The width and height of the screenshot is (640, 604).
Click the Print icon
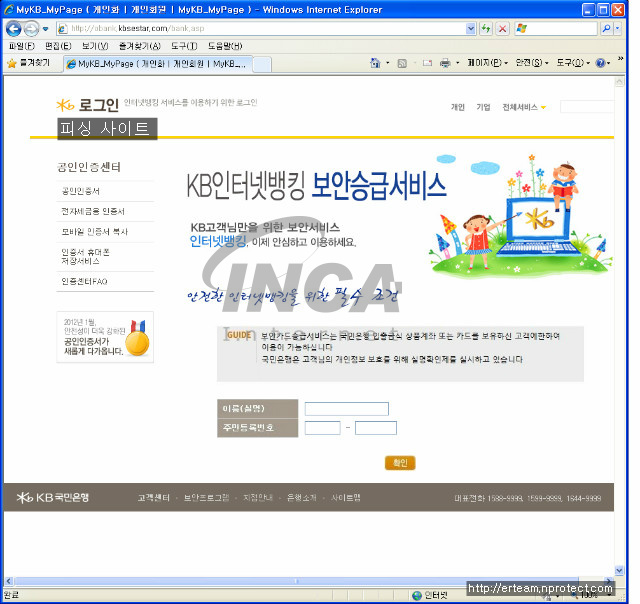pos(445,63)
